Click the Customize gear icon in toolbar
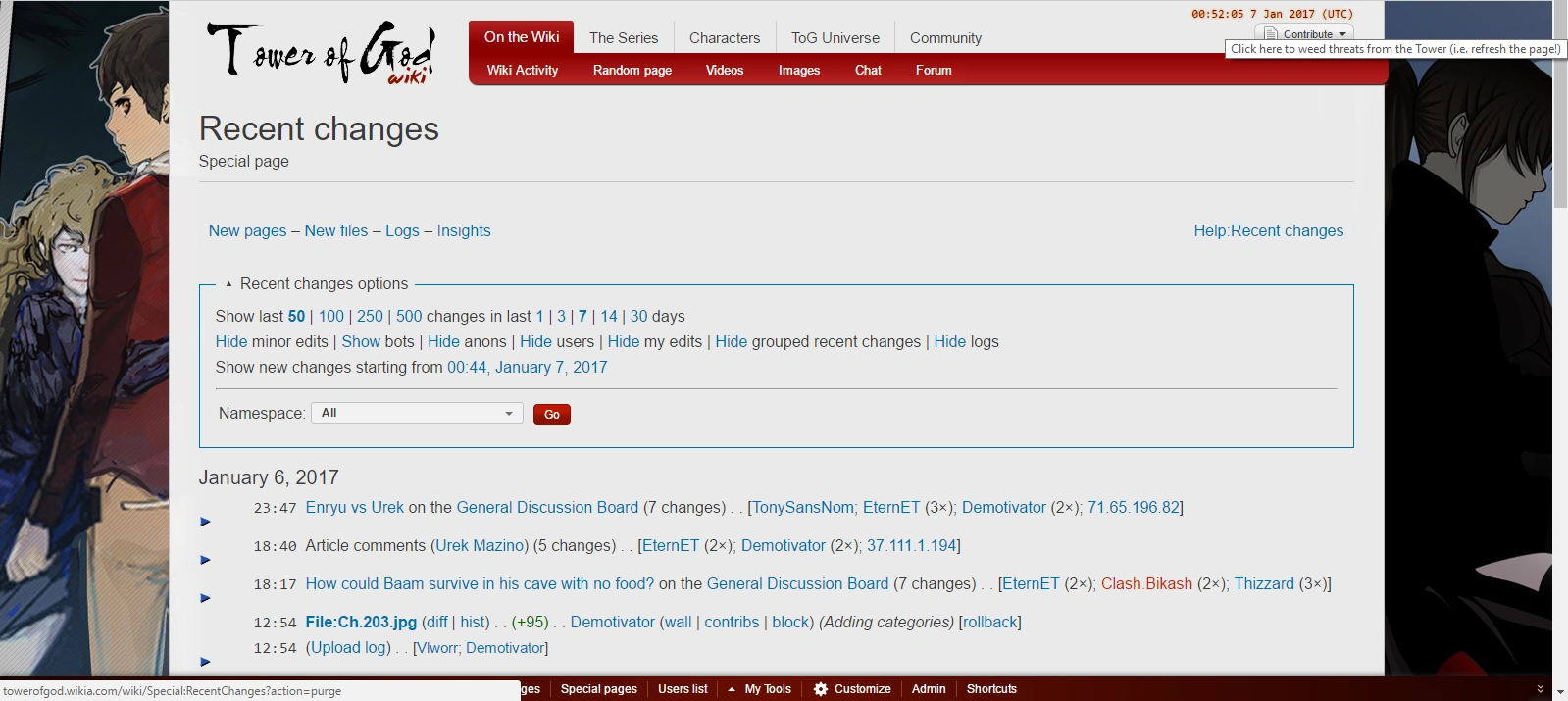 (821, 689)
